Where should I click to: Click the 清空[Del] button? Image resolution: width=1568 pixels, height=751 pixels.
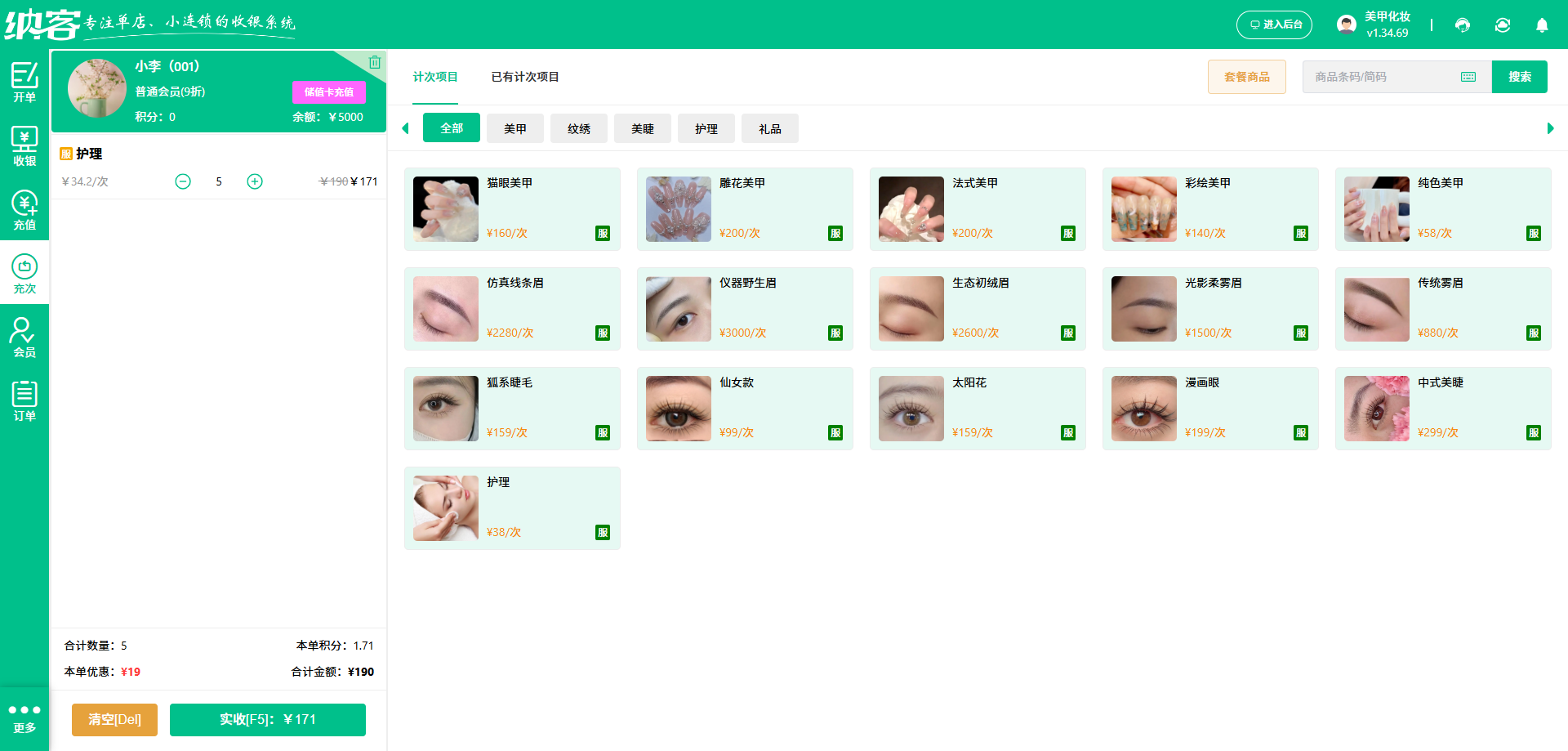coord(114,720)
